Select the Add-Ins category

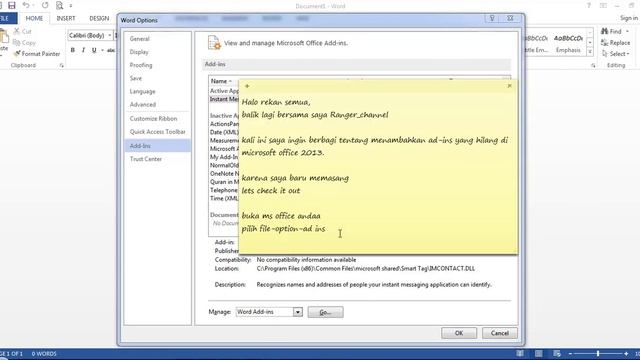(x=158, y=146)
